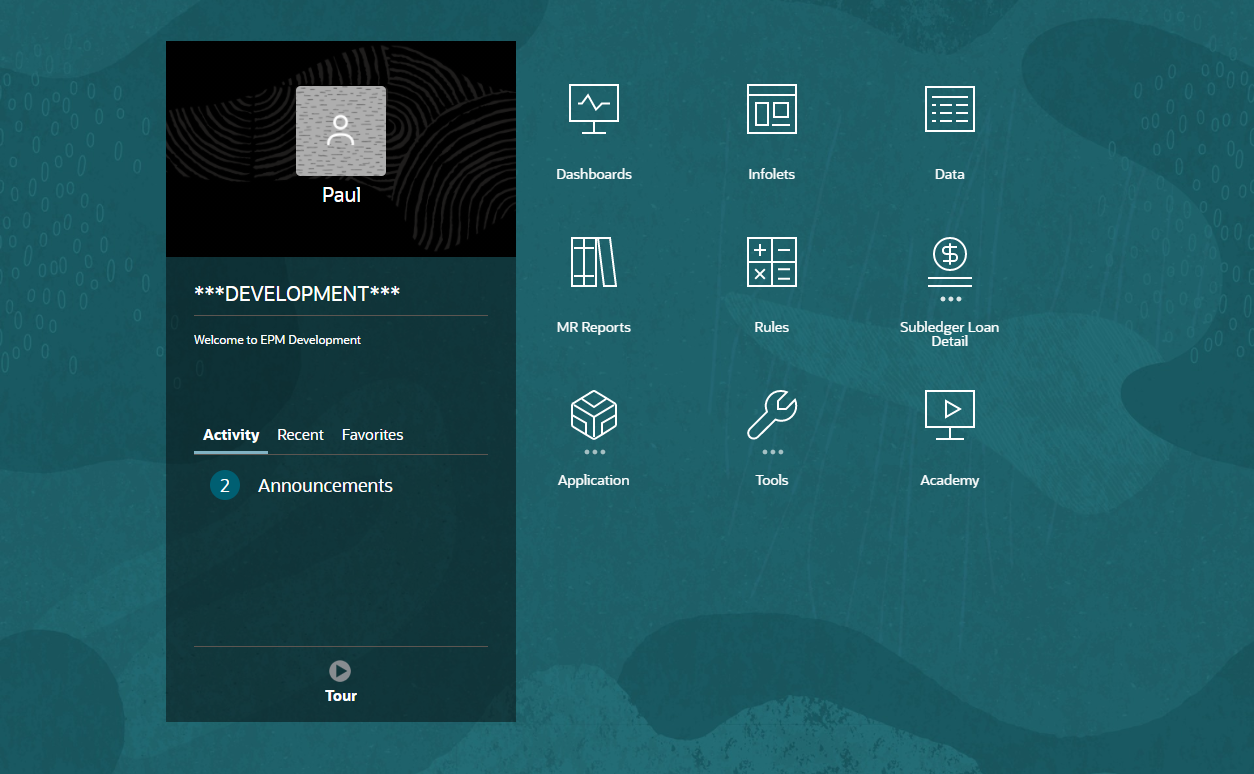Open the Rules calculator icon

tap(772, 262)
